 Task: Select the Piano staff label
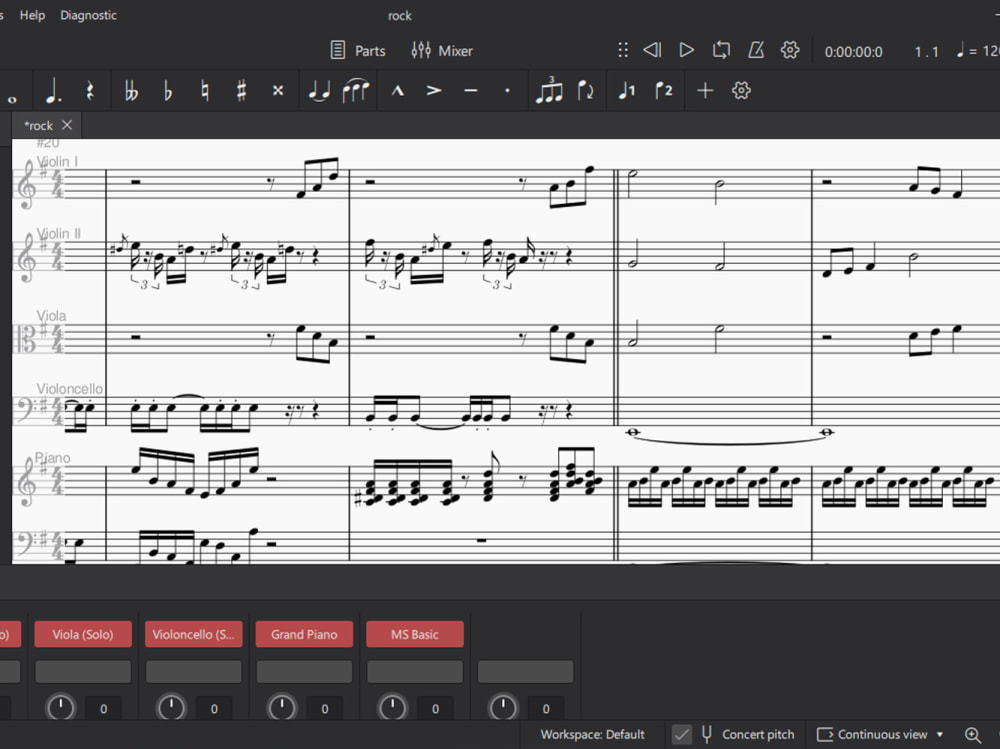pyautogui.click(x=52, y=458)
